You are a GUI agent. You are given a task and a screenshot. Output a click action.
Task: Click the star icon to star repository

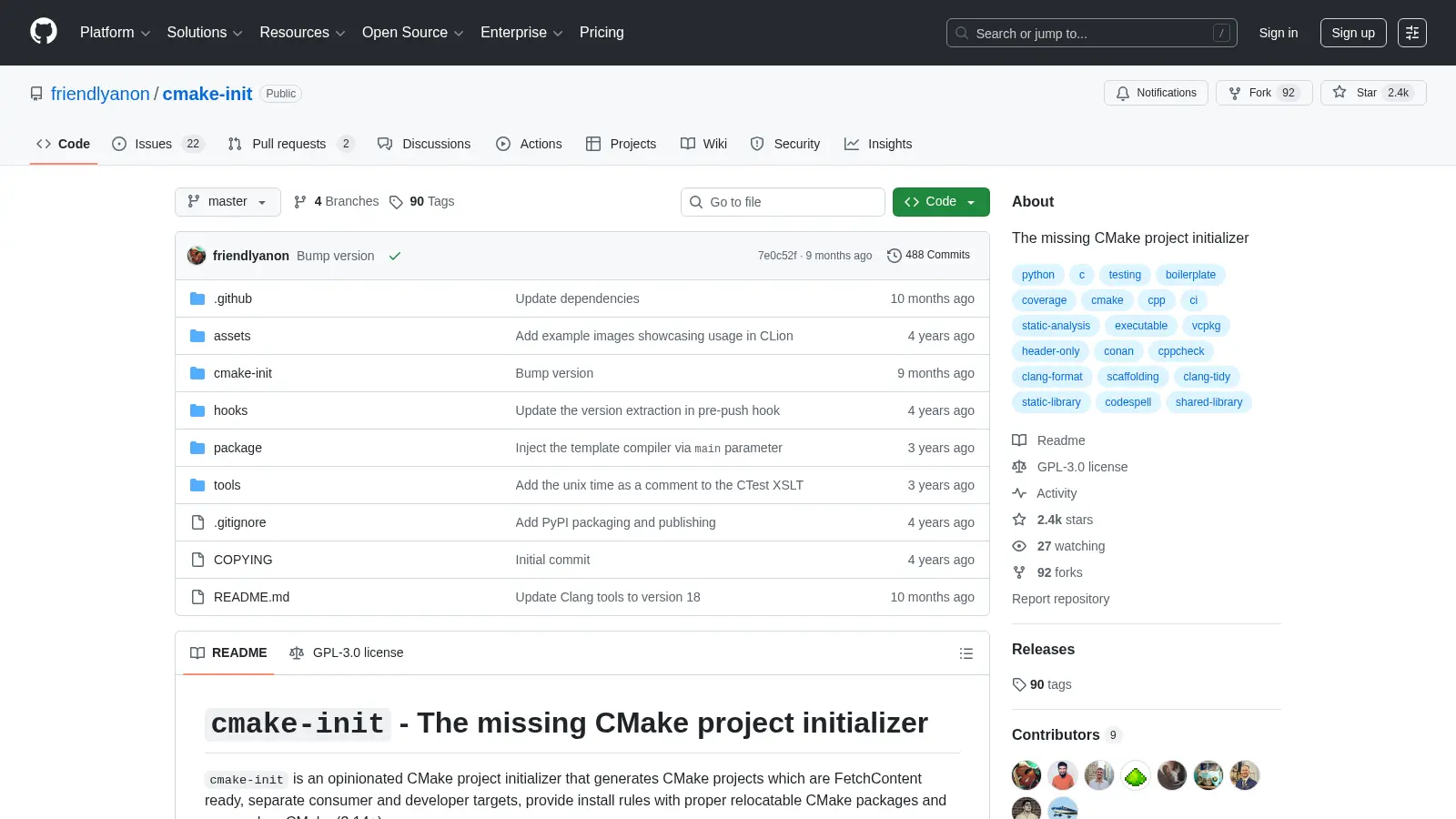point(1340,92)
